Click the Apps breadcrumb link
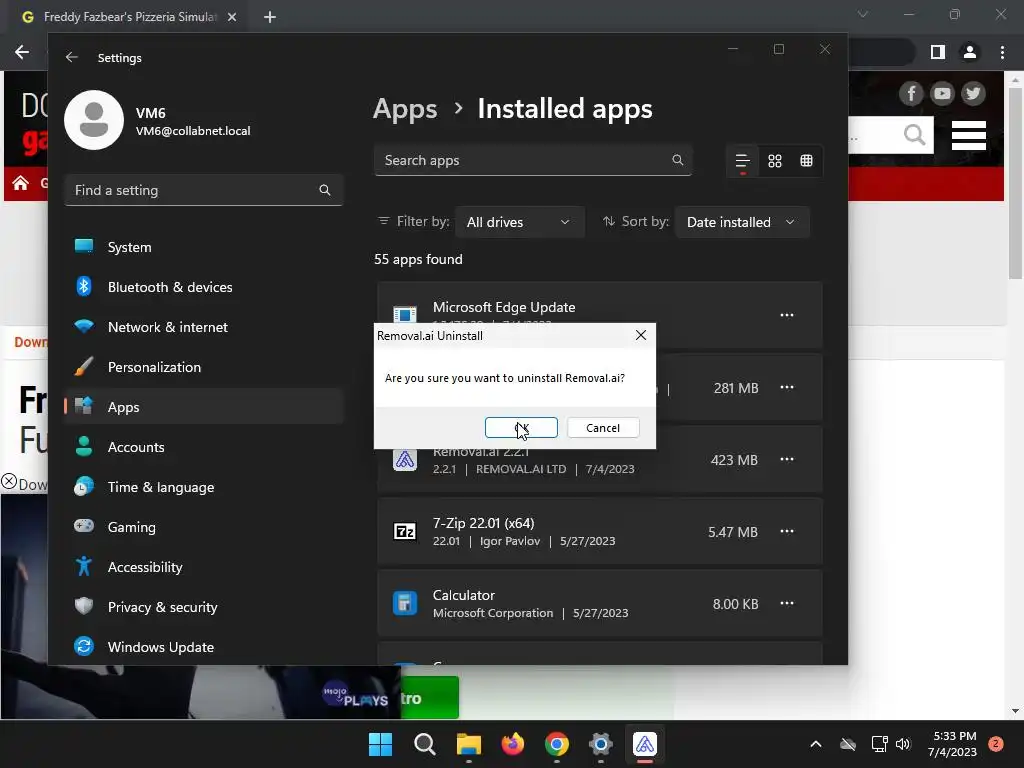The height and width of the screenshot is (768, 1024). tap(405, 109)
